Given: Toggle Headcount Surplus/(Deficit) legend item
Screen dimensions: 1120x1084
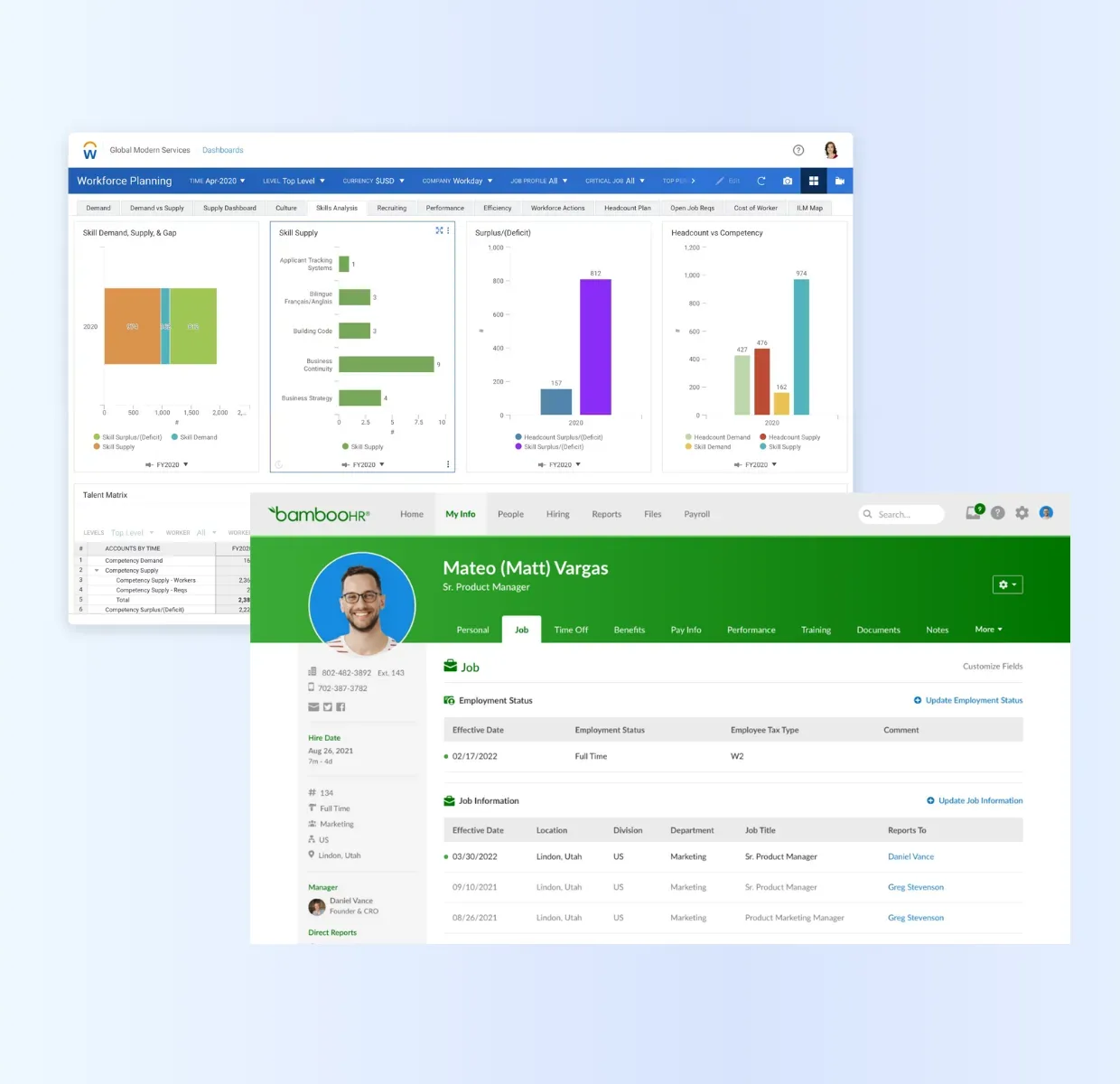Looking at the screenshot, I should 558,437.
